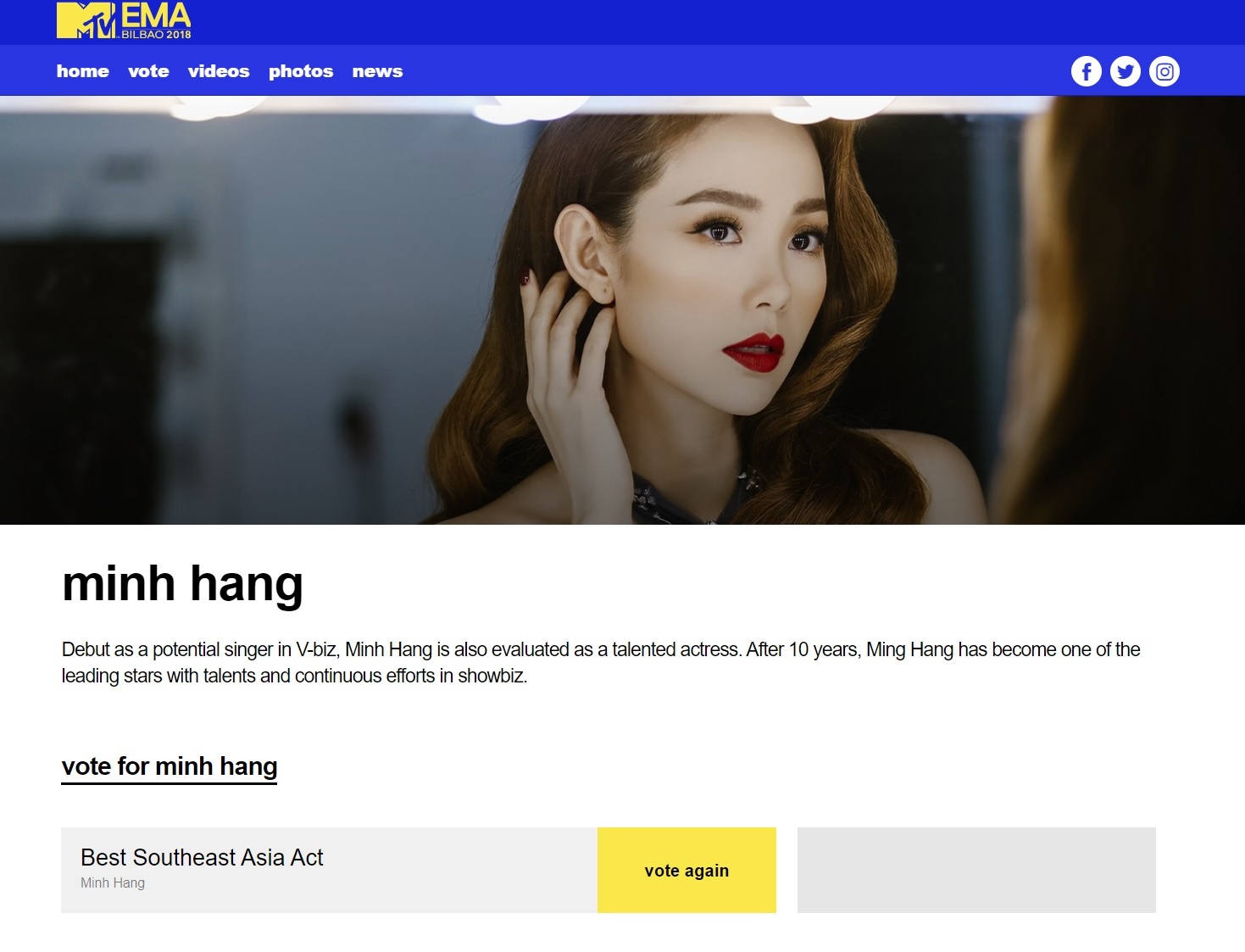Image resolution: width=1245 pixels, height=952 pixels.
Task: Click the bio paragraph starting 'Debut as'
Action: pos(600,662)
